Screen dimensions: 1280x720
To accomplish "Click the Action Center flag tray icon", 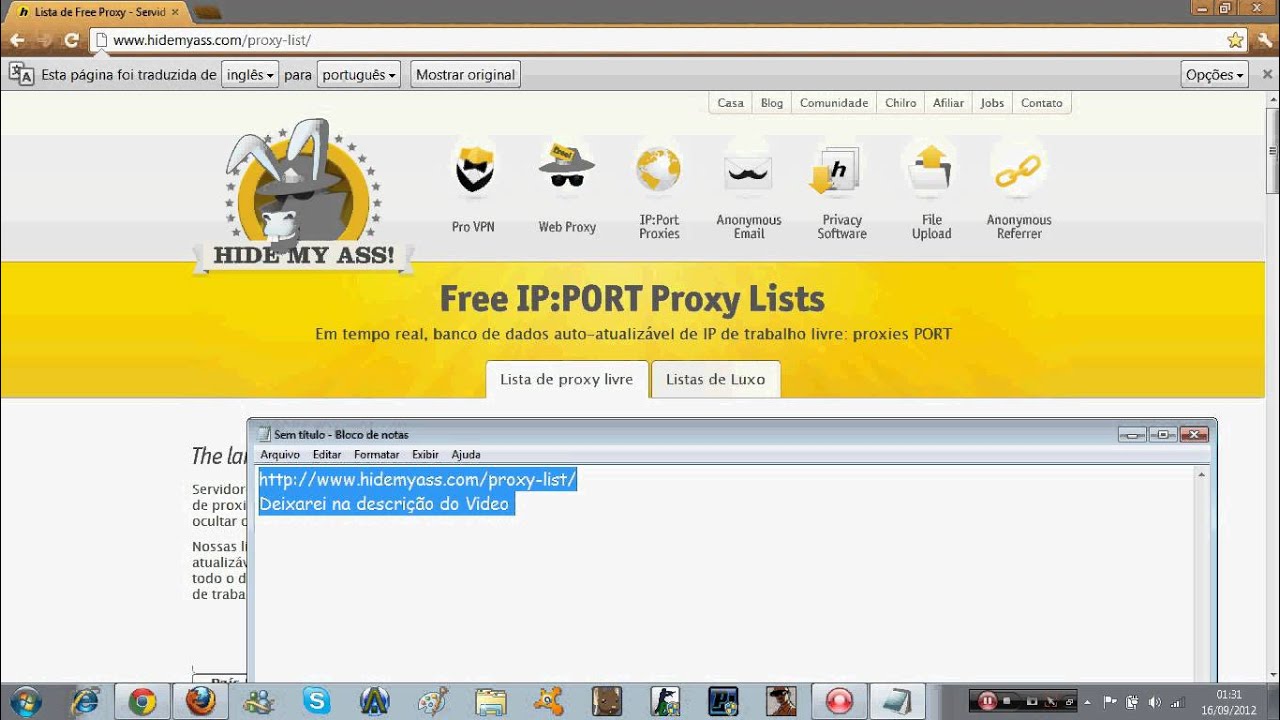I will pos(1110,702).
